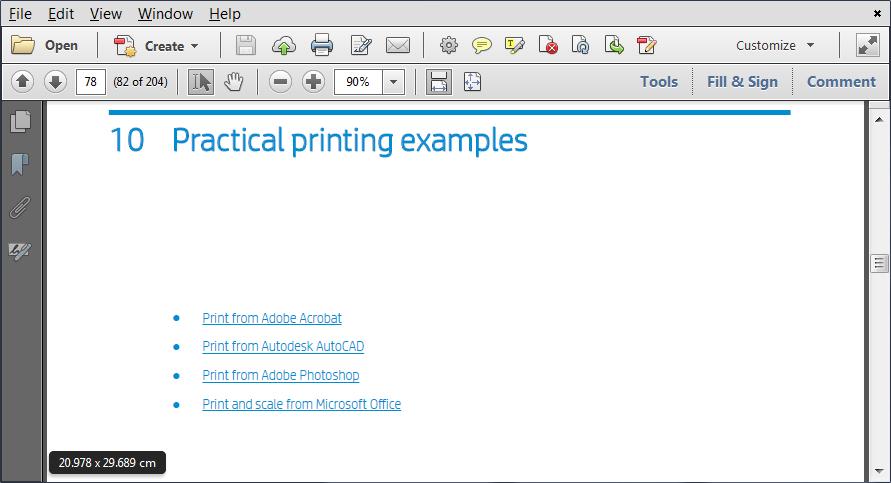Screen dimensions: 891x483
Task: Go to next page arrow
Action: [55, 82]
